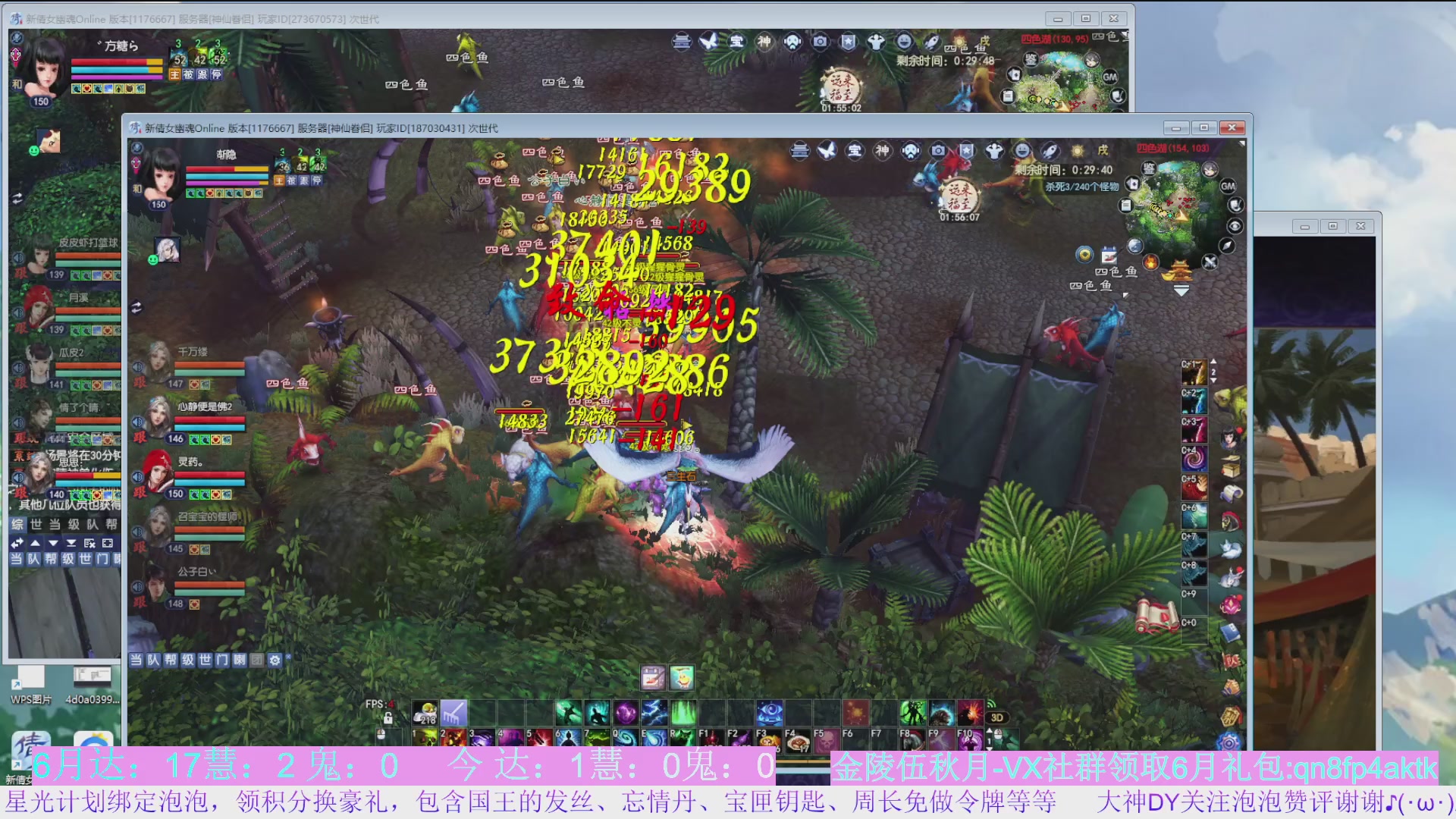Open the card icon left of minimap

(x=1132, y=184)
